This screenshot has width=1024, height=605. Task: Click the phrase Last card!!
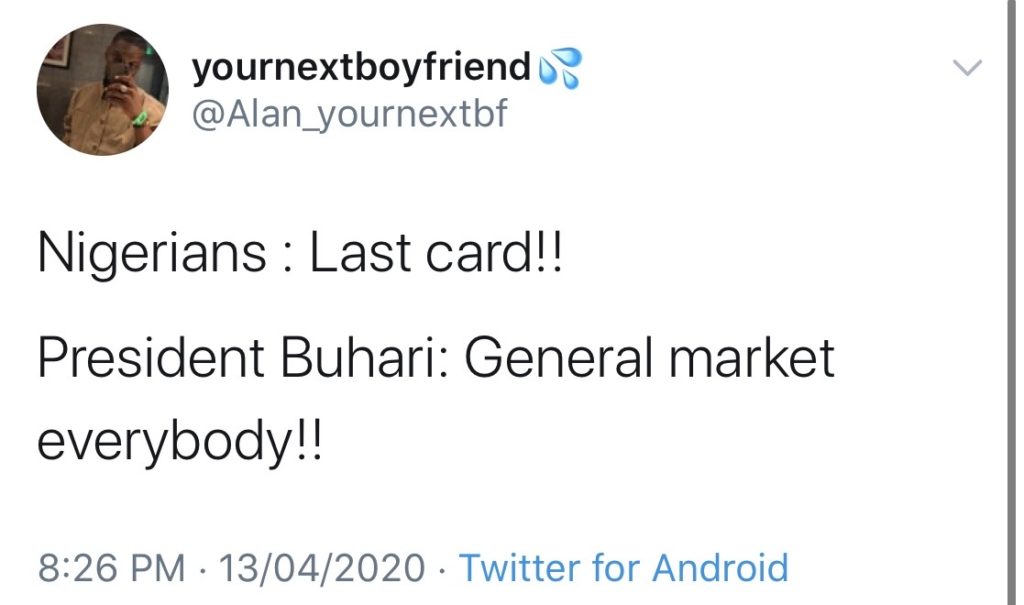436,256
